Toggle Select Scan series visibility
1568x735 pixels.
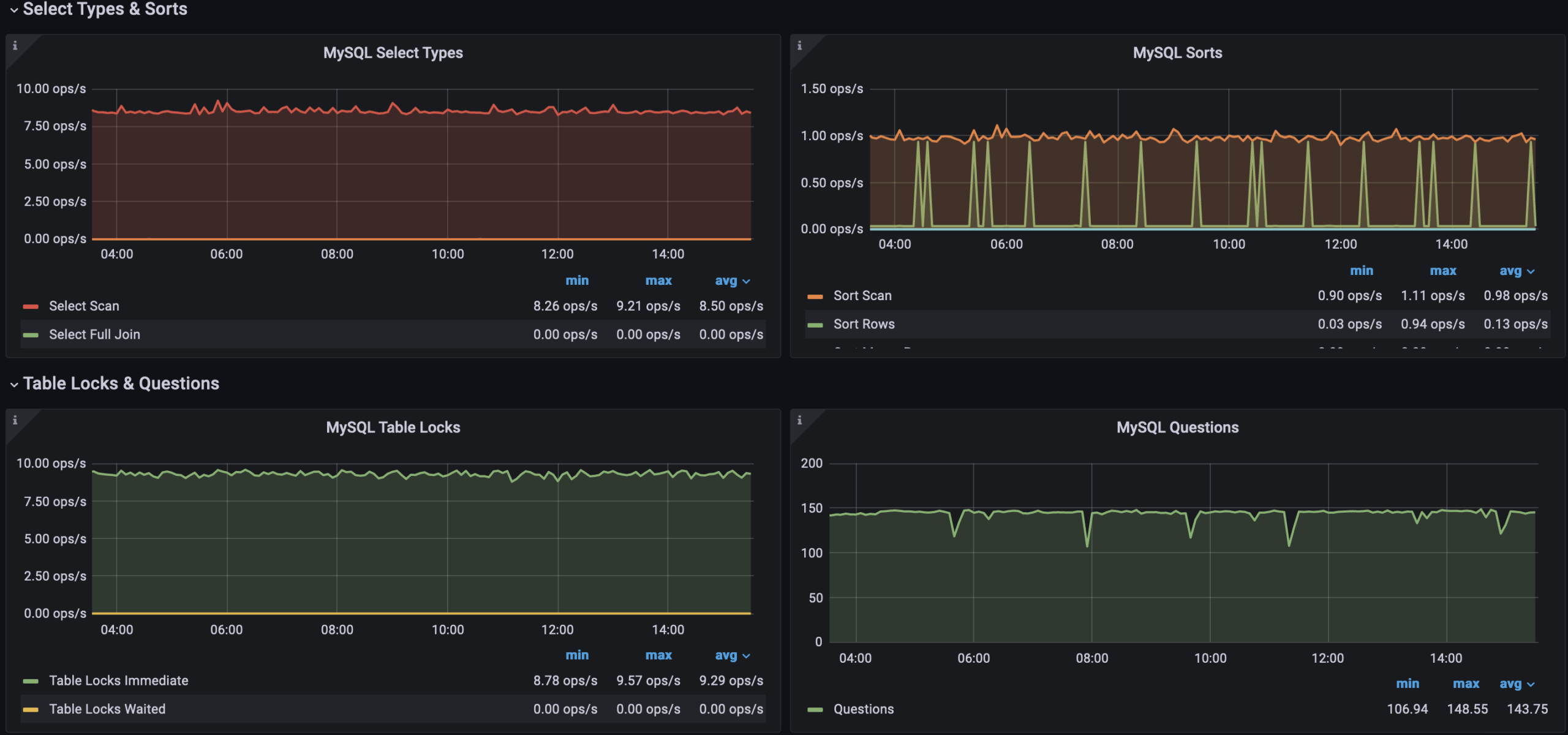[84, 306]
